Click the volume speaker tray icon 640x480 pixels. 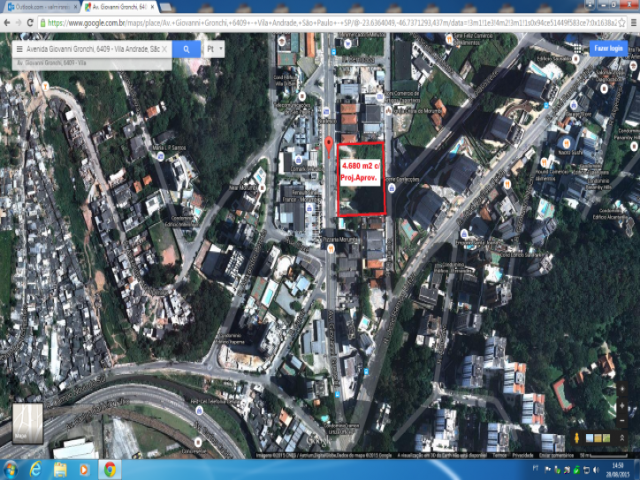pos(595,469)
